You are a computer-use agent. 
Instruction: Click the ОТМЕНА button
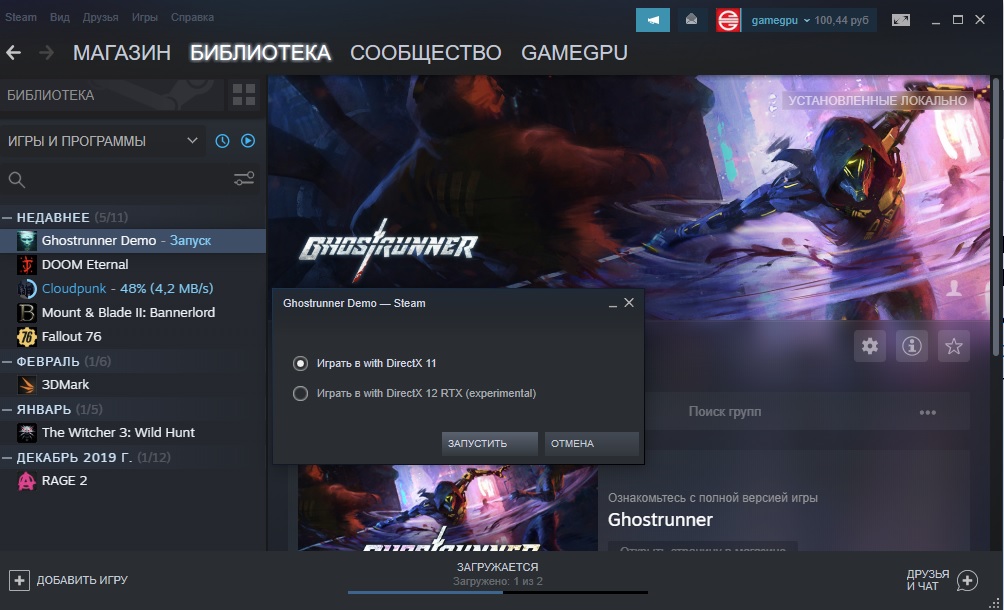592,444
